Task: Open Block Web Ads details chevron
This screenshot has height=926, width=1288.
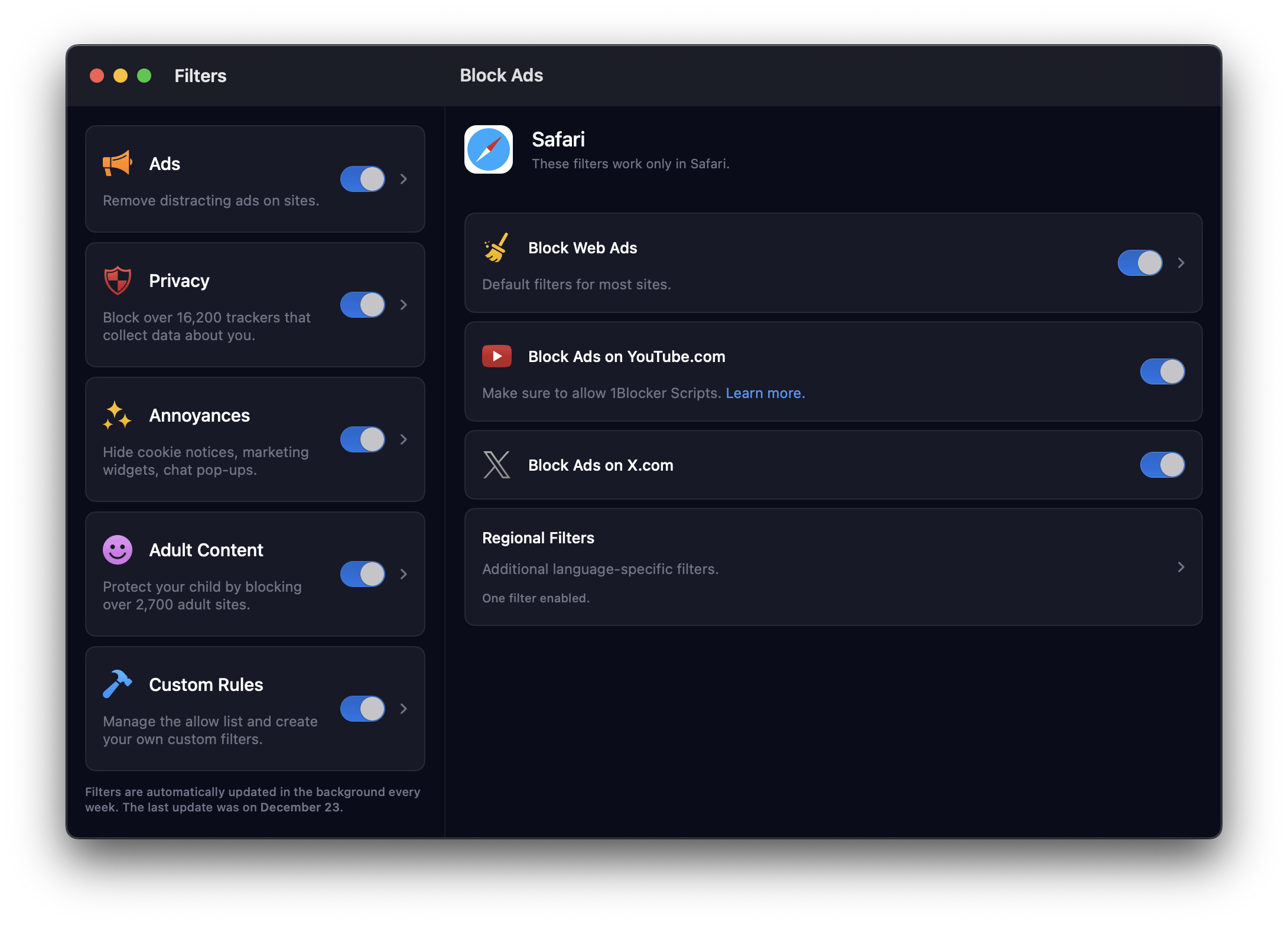Action: (x=1181, y=263)
